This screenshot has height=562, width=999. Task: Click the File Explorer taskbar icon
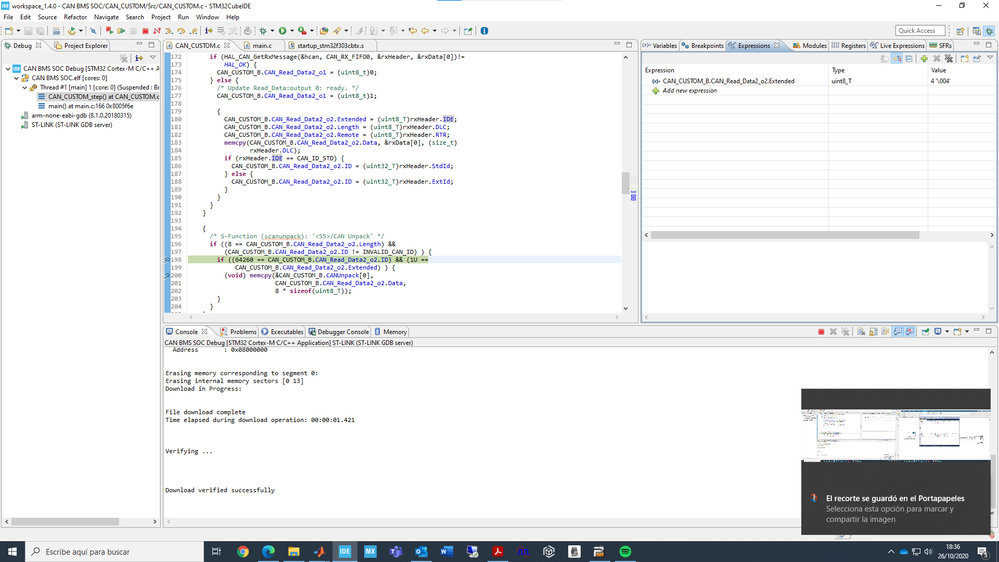point(294,551)
